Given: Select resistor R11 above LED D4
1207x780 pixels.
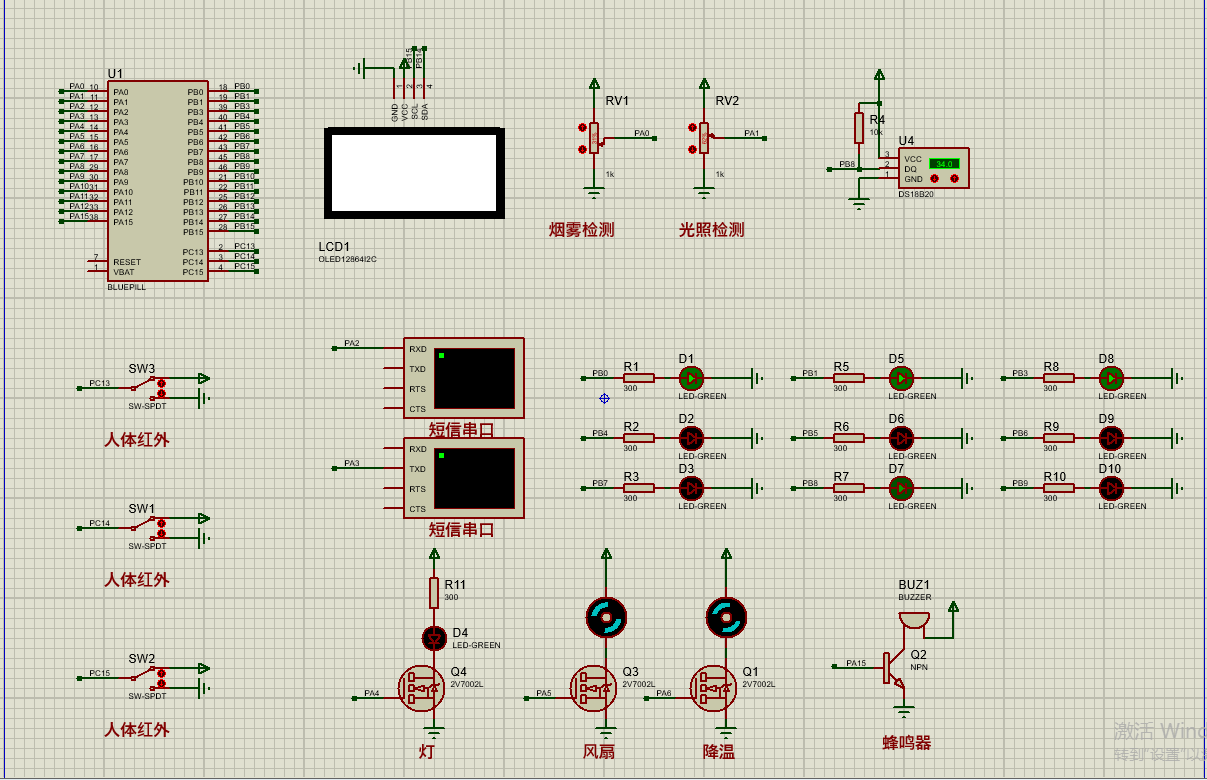Looking at the screenshot, I should point(434,592).
